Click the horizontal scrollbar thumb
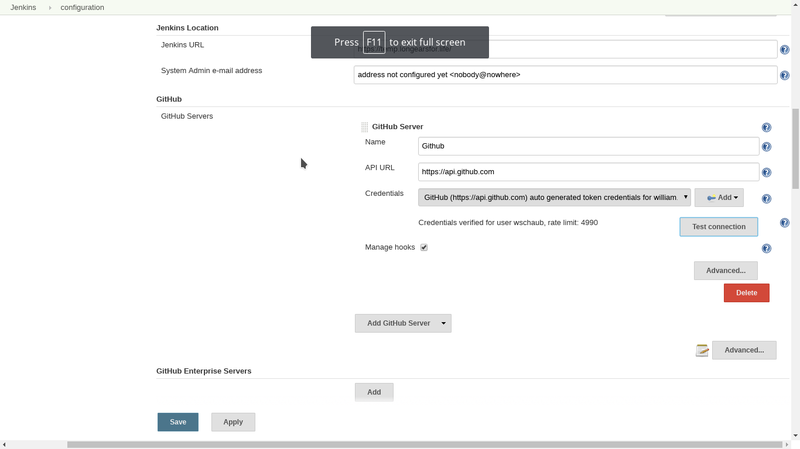The width and height of the screenshot is (800, 449). tap(424, 445)
